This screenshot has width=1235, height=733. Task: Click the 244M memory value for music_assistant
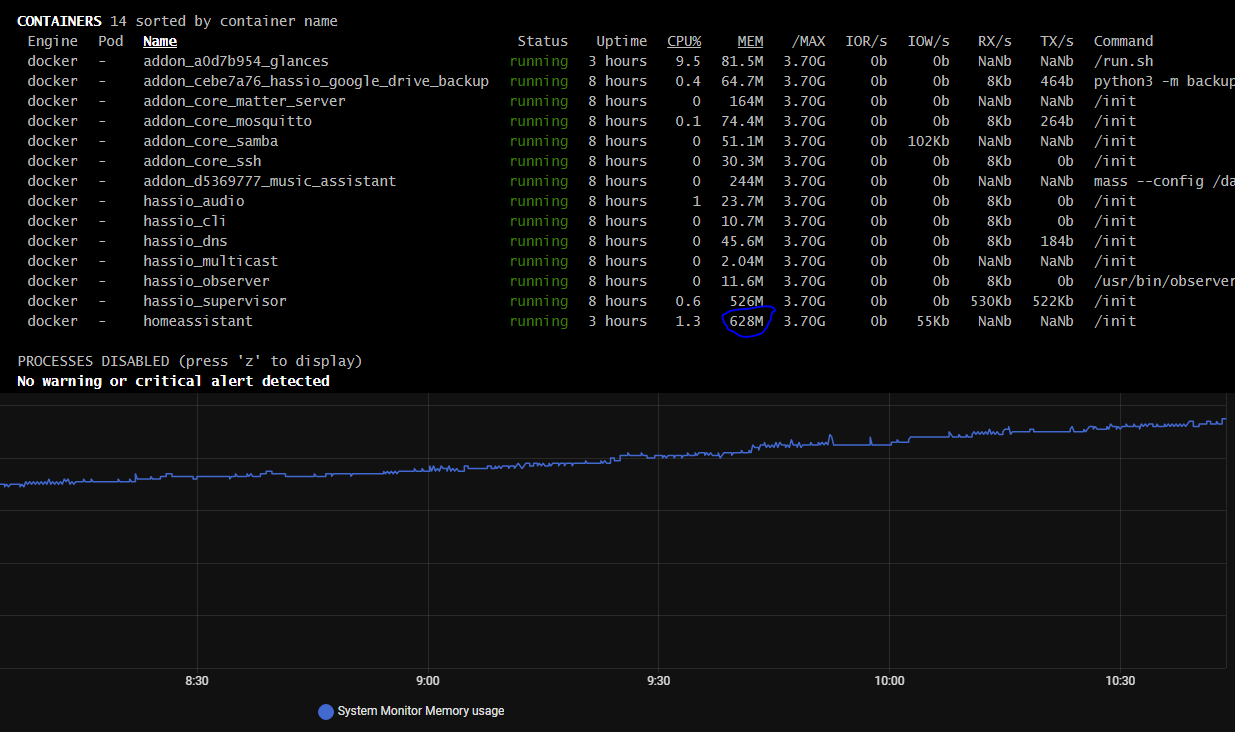point(746,181)
